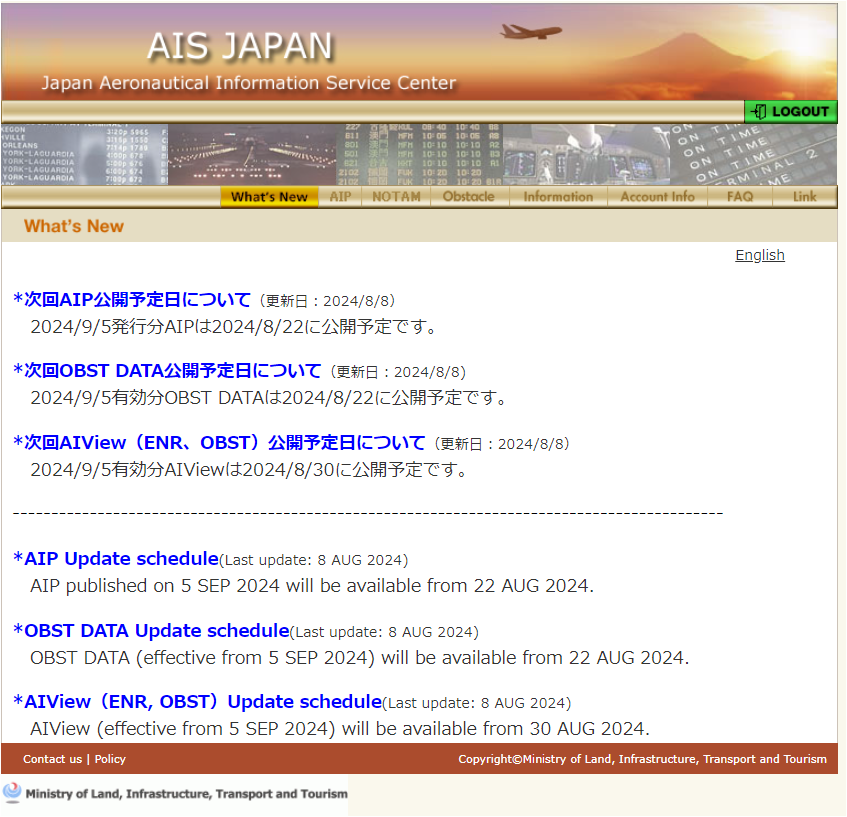This screenshot has width=847, height=817.
Task: Click the 次回AIP公開予定日について heading
Action: point(132,299)
